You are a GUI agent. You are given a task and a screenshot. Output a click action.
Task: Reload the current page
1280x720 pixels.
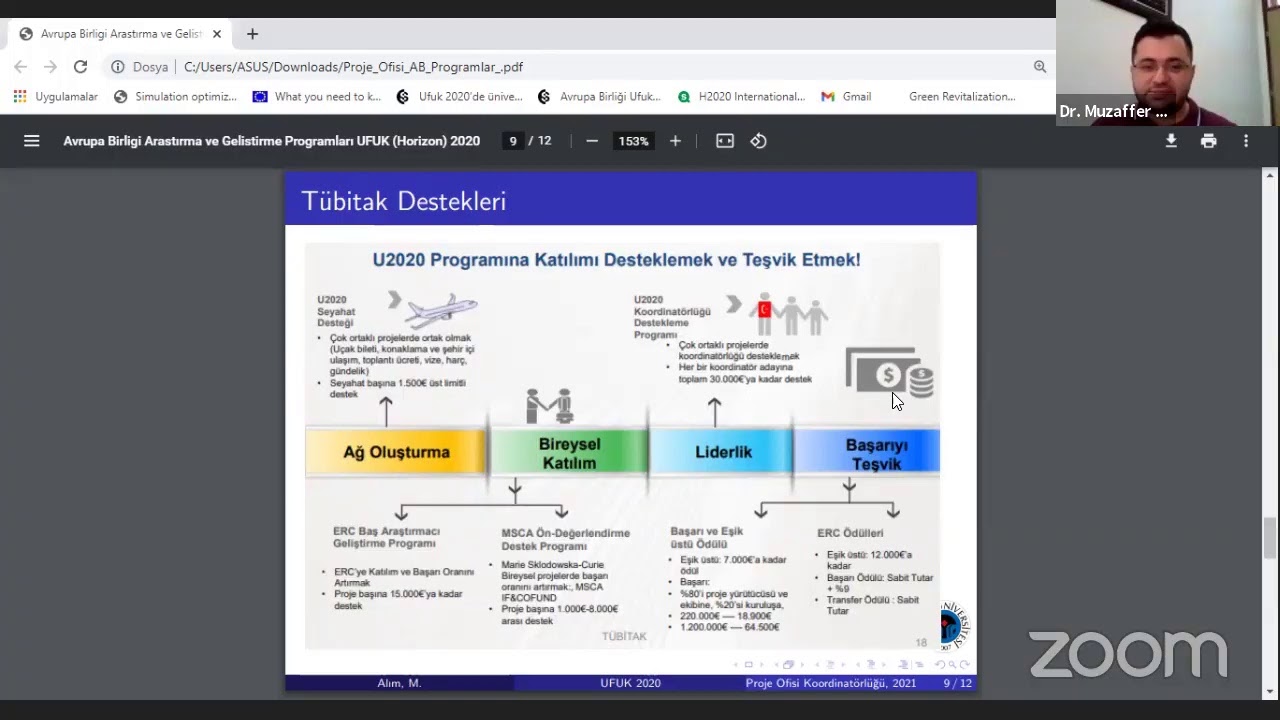click(81, 67)
